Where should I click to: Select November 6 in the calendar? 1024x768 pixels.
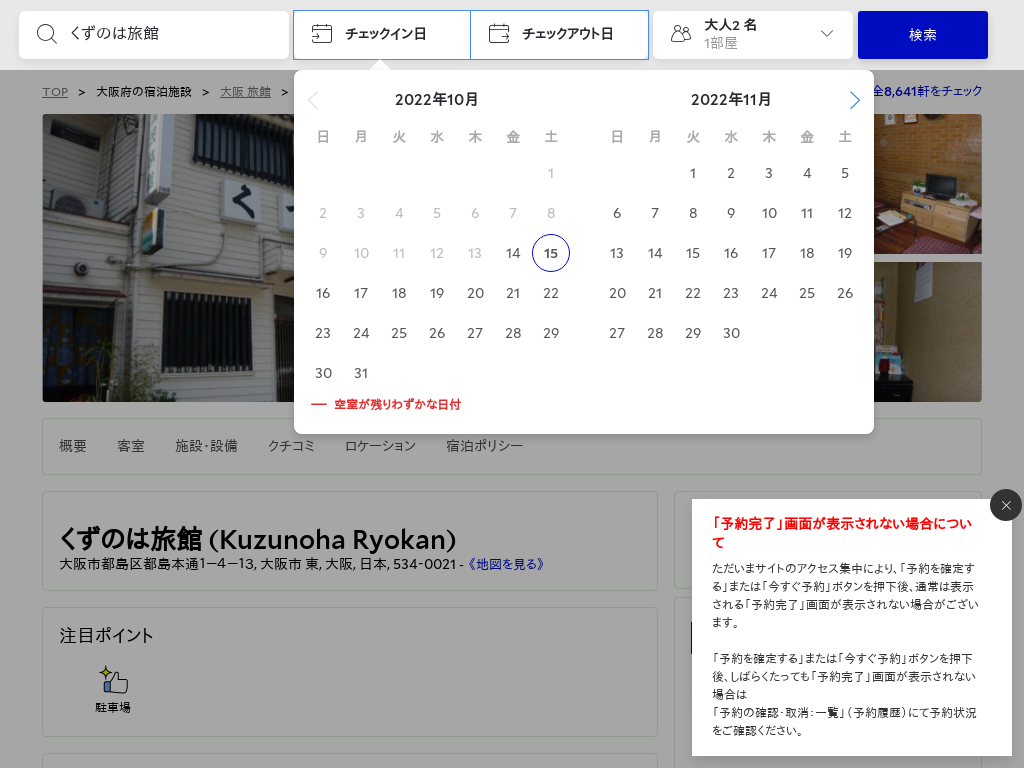tap(617, 213)
